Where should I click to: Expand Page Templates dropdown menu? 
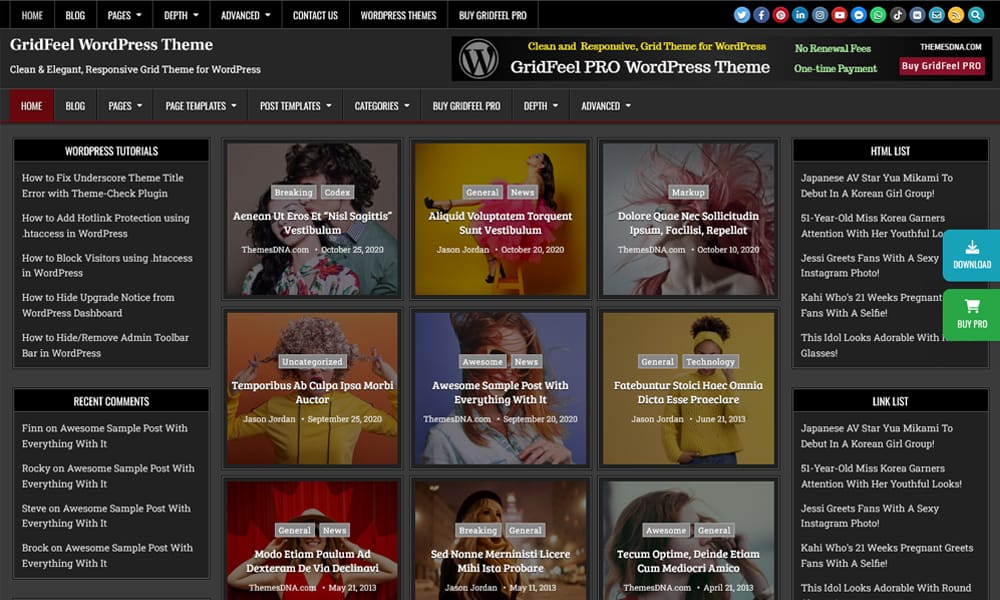coord(200,106)
